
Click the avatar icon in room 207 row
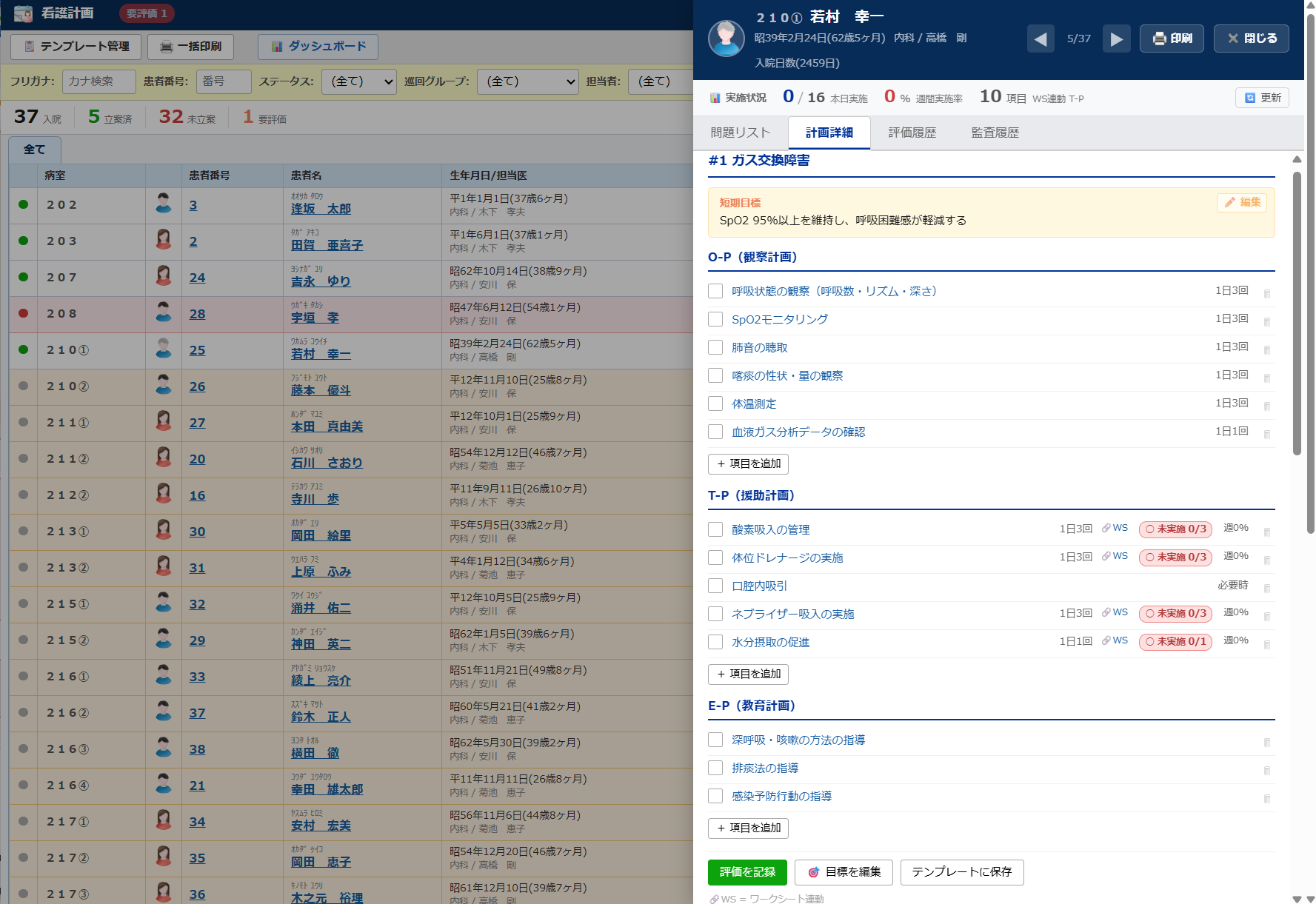click(x=164, y=276)
